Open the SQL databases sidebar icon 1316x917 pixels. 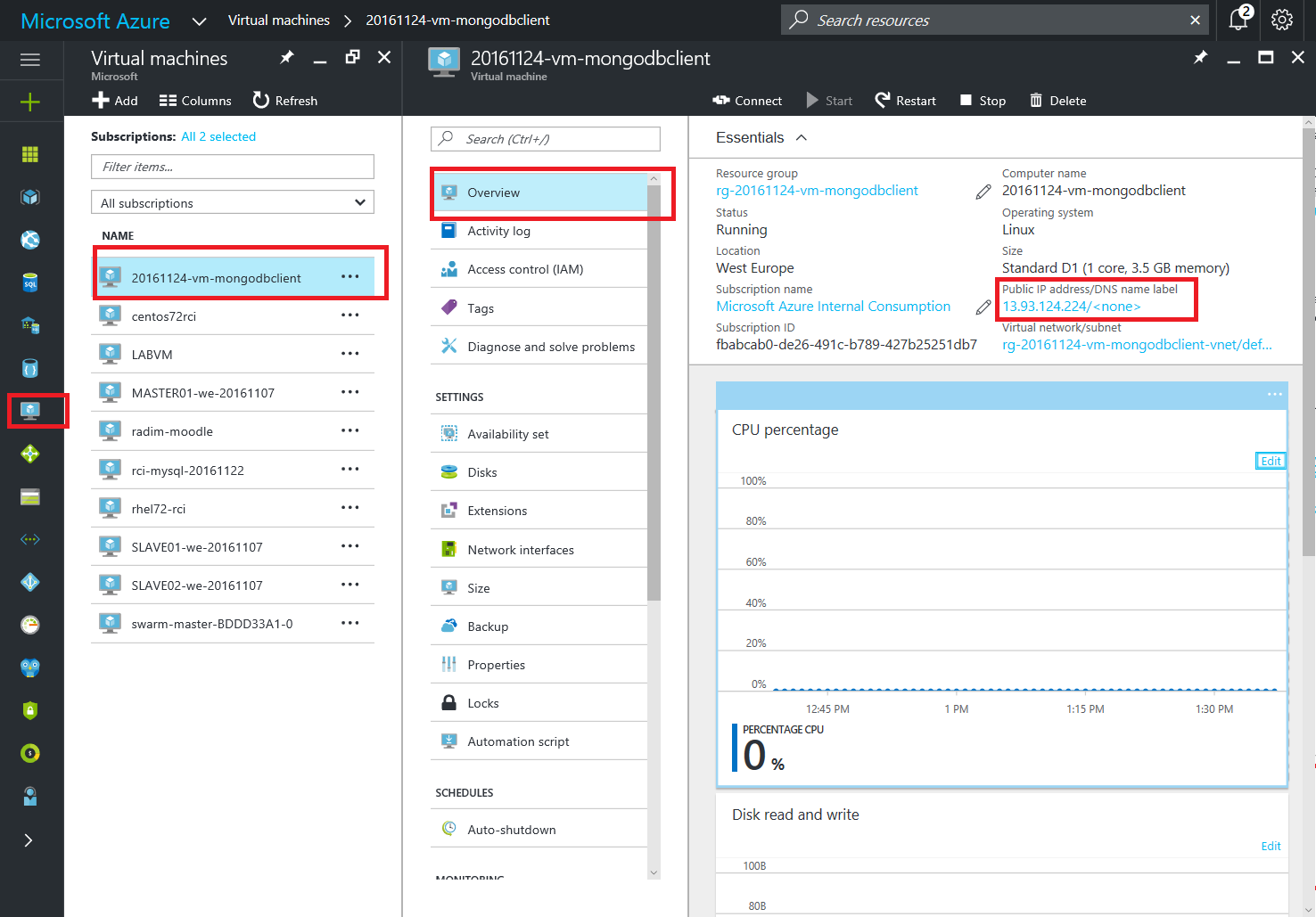[x=30, y=282]
